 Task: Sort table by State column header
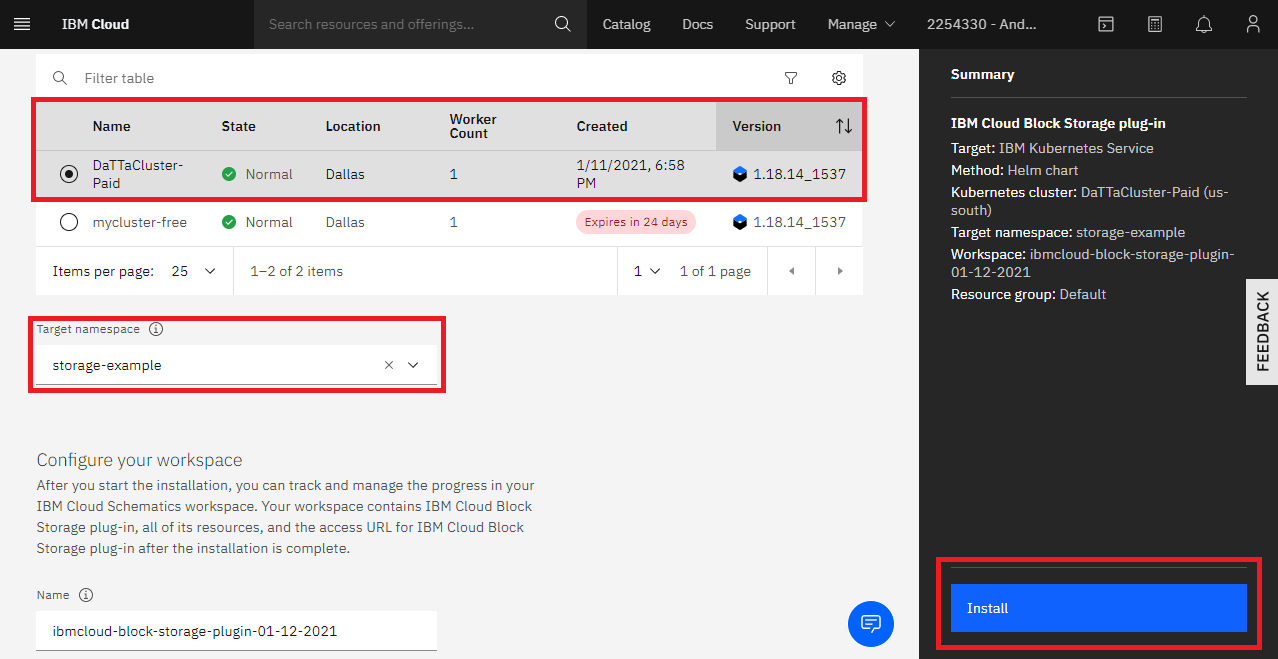tap(239, 127)
